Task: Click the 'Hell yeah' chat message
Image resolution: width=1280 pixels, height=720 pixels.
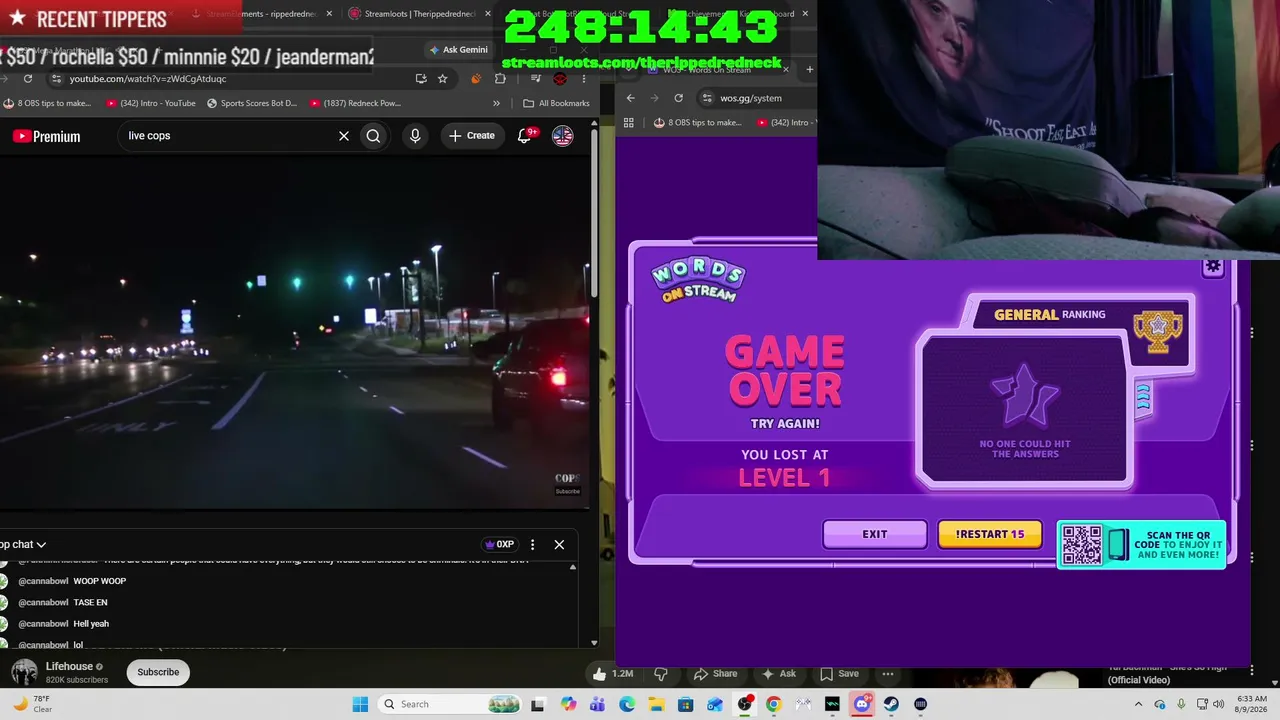Action: click(91, 624)
